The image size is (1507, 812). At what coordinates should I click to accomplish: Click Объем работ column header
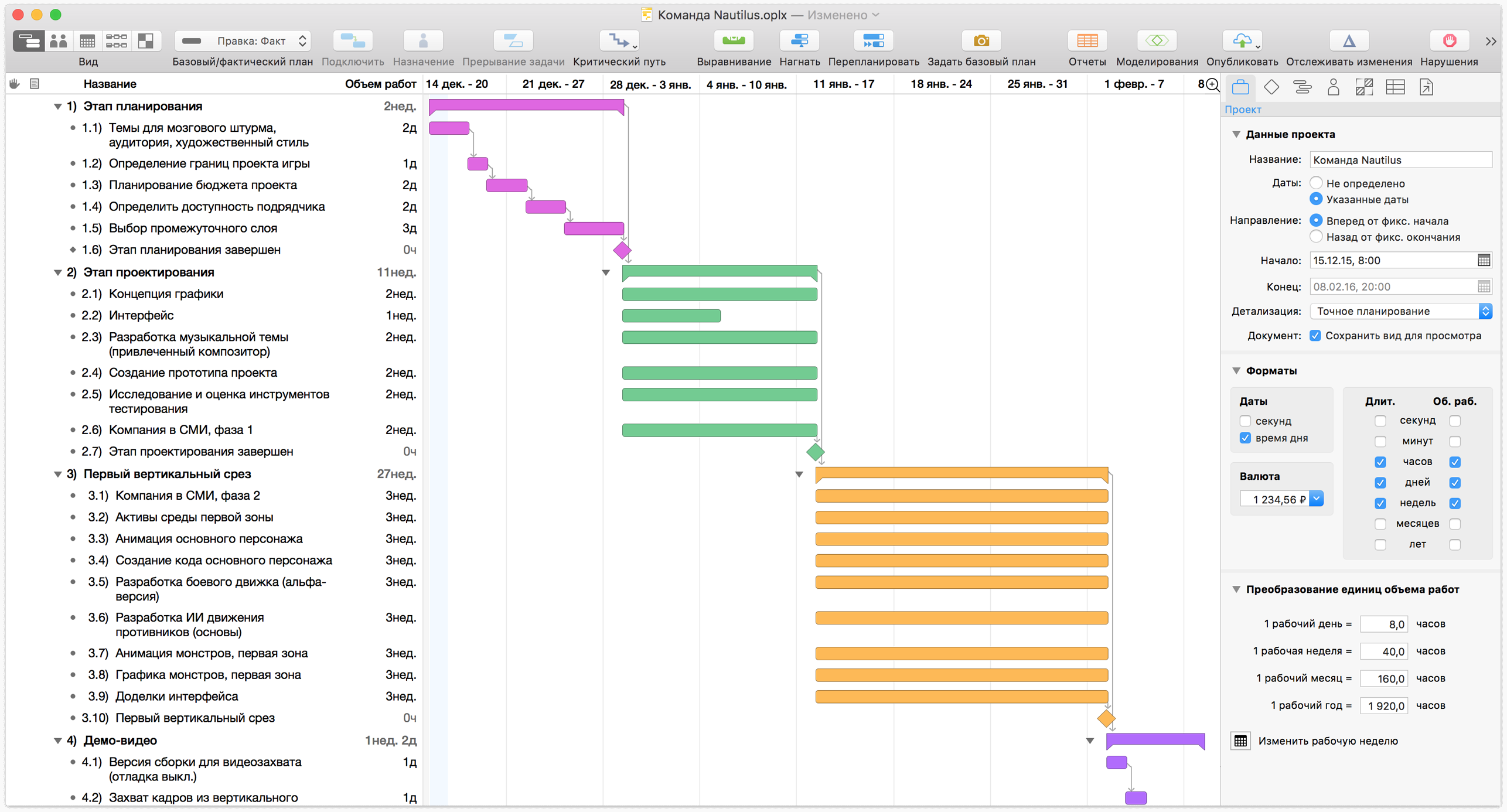point(380,84)
